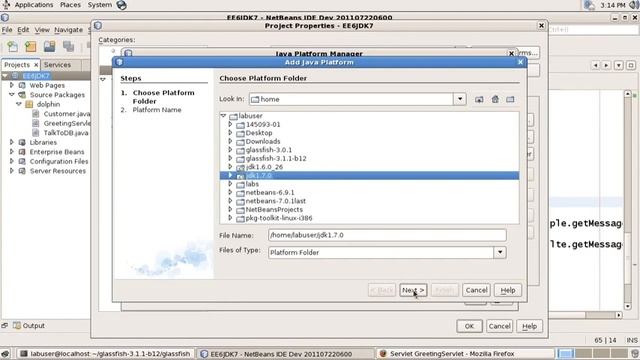Click Help in Project Properties dialog
Image resolution: width=640 pixels, height=360 pixels.
click(529, 326)
